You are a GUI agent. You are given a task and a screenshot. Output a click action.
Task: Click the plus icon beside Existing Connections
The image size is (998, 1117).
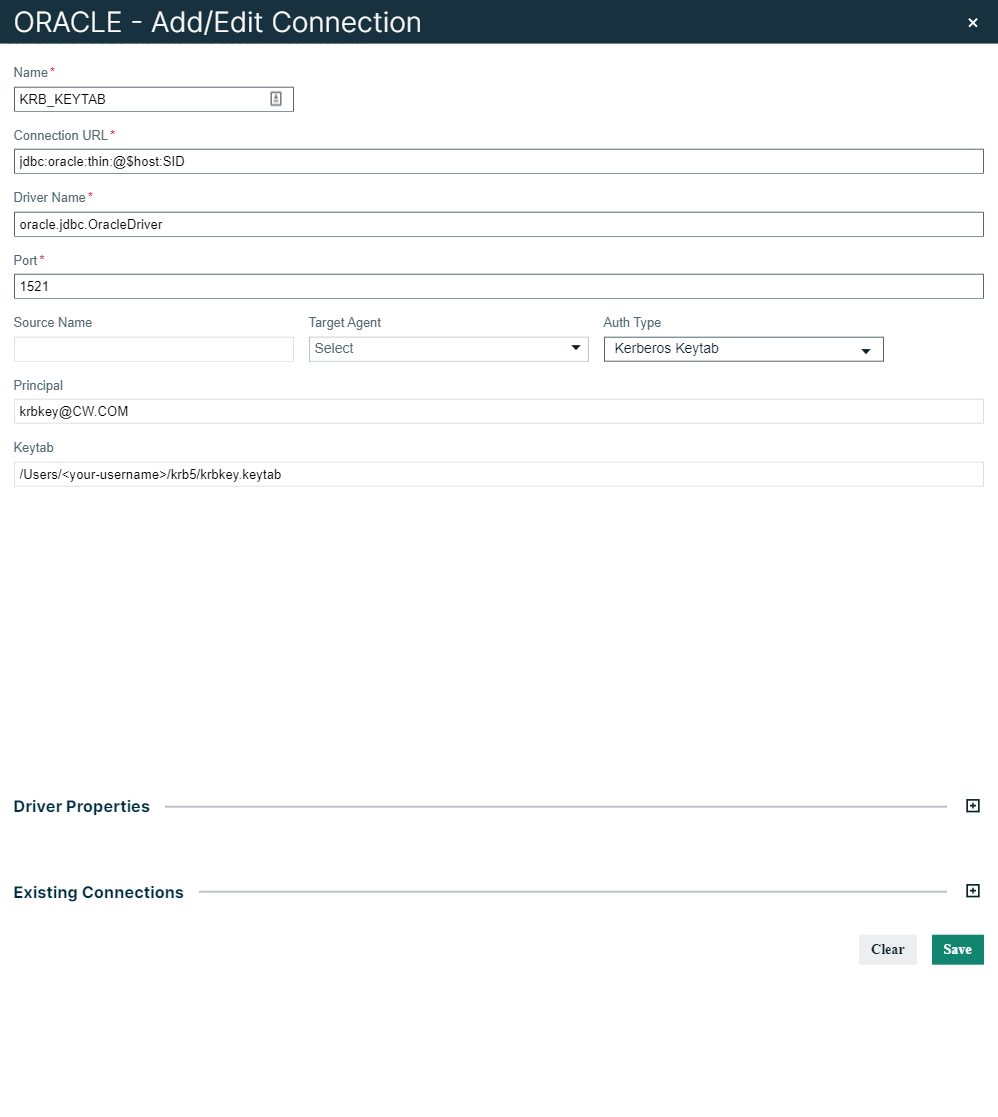pos(972,890)
